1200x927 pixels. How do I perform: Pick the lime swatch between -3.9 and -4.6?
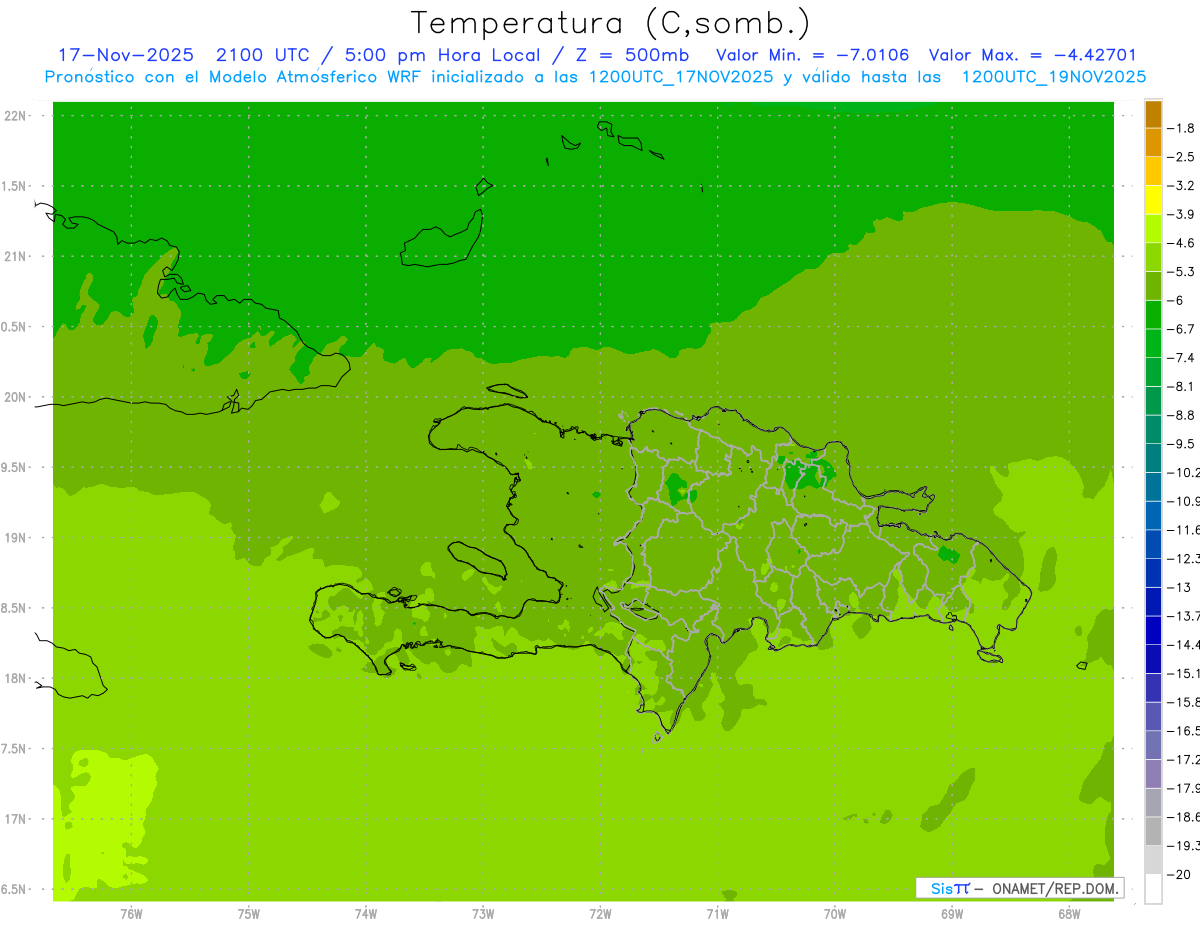coord(1153,229)
